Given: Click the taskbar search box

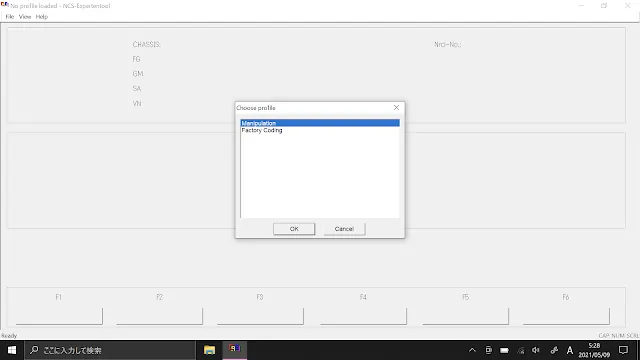Looking at the screenshot, I should click(x=110, y=350).
